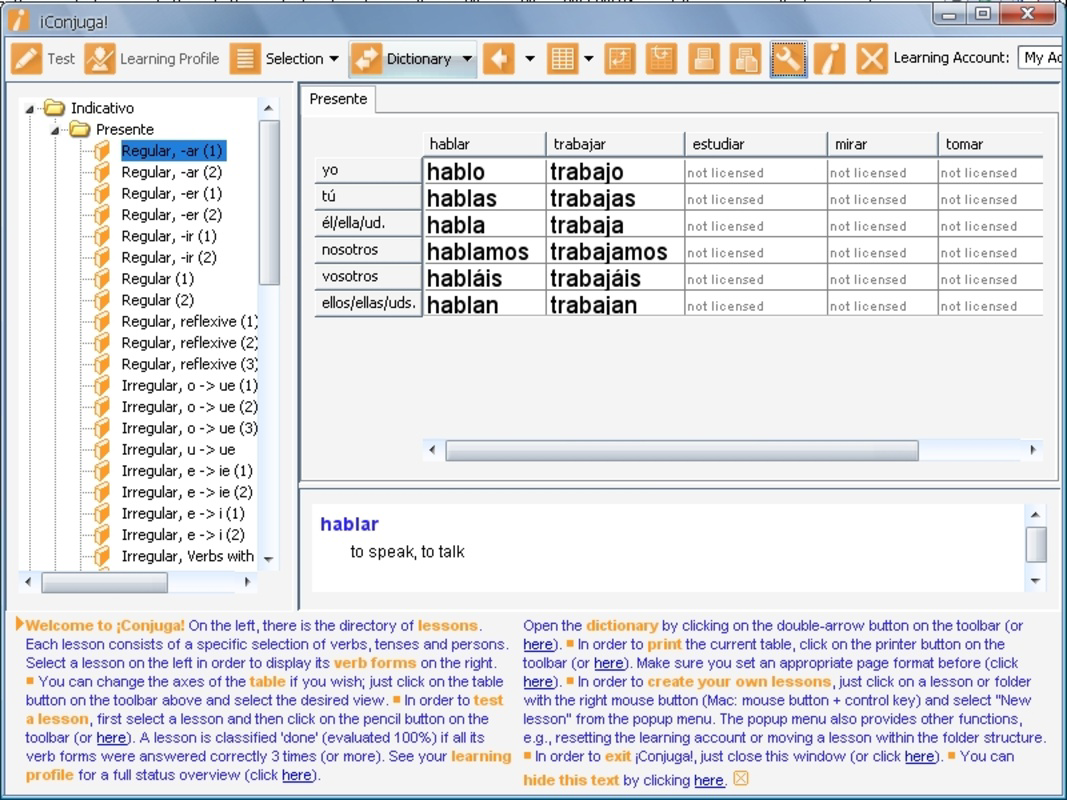The image size is (1067, 800).
Task: Select the Presente tab
Action: tap(338, 99)
